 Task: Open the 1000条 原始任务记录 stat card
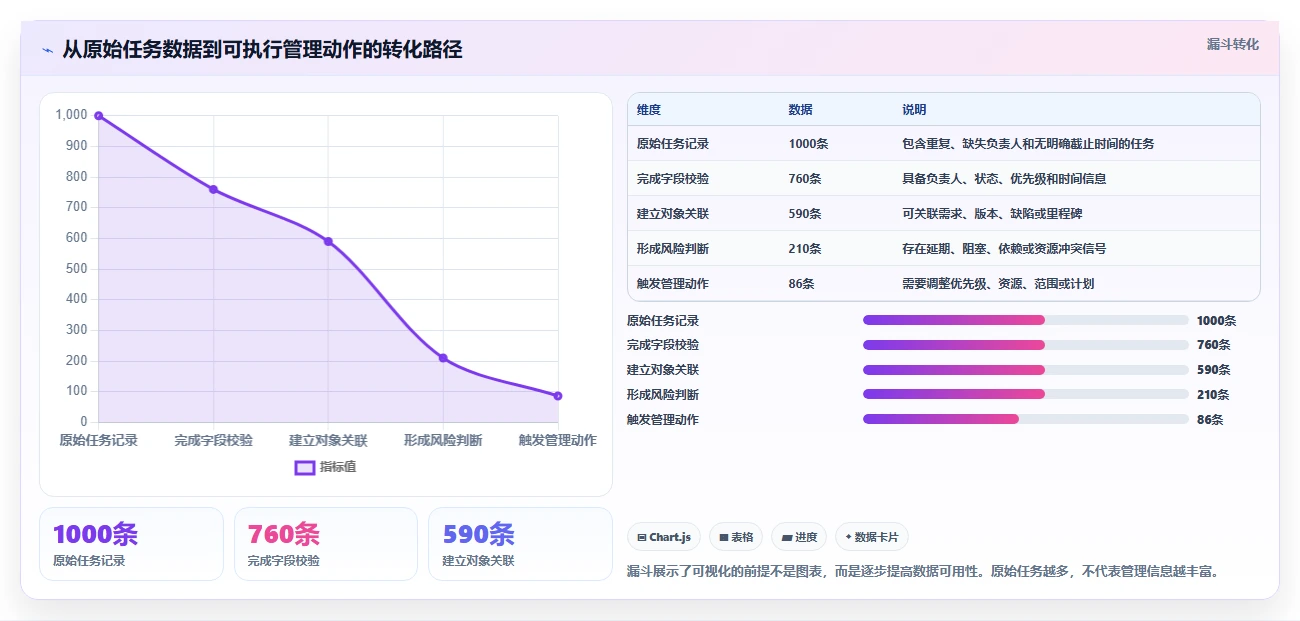coord(131,544)
